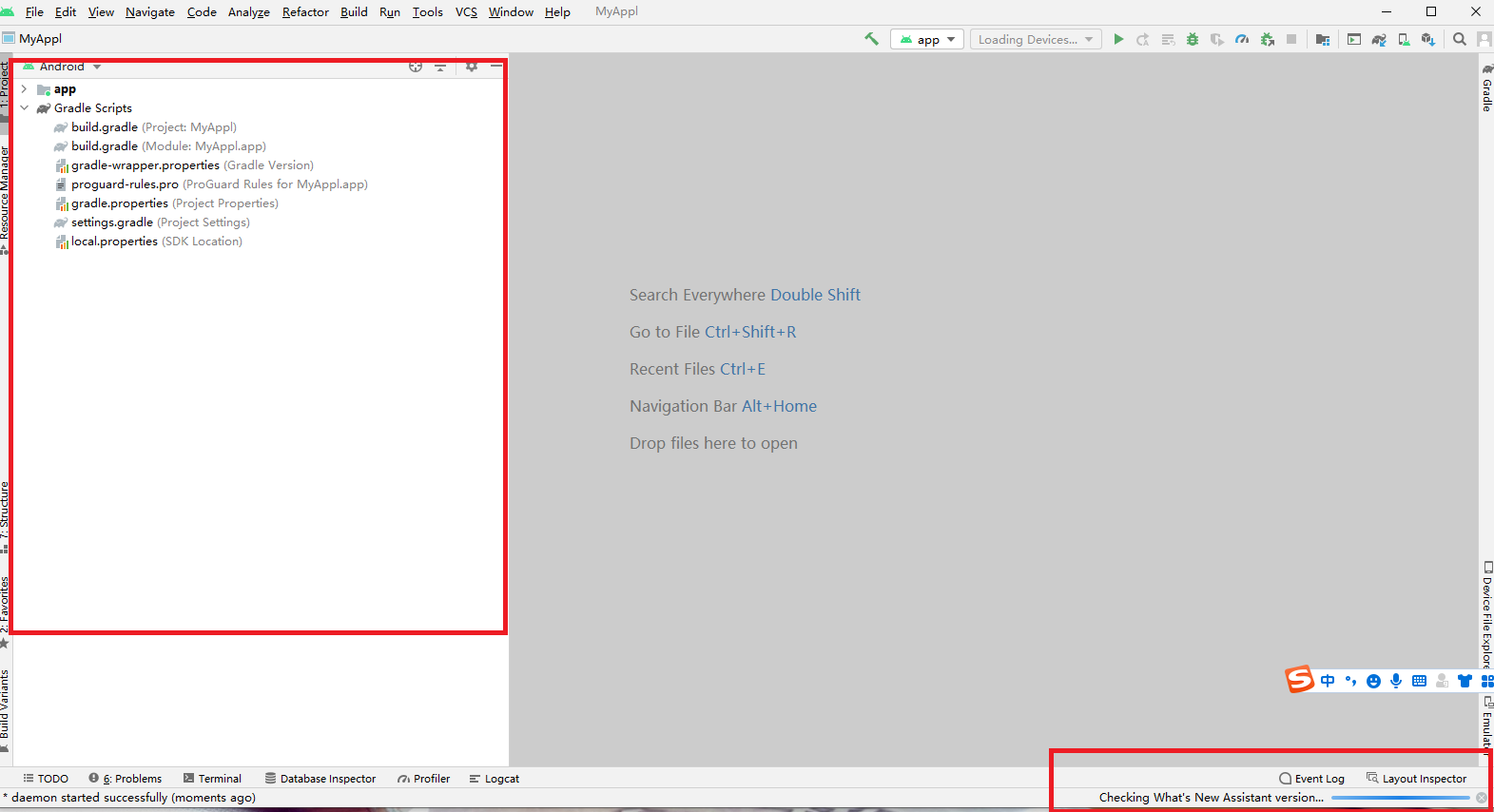The width and height of the screenshot is (1494, 812).
Task: Open the Database Inspector tool window
Action: tap(320, 778)
